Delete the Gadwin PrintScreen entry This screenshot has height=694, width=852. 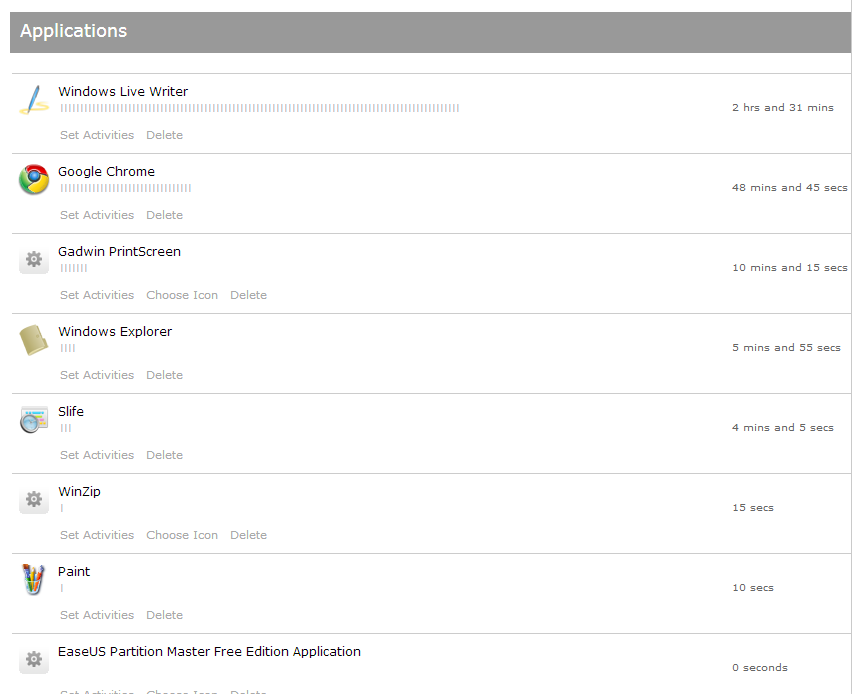pos(248,295)
